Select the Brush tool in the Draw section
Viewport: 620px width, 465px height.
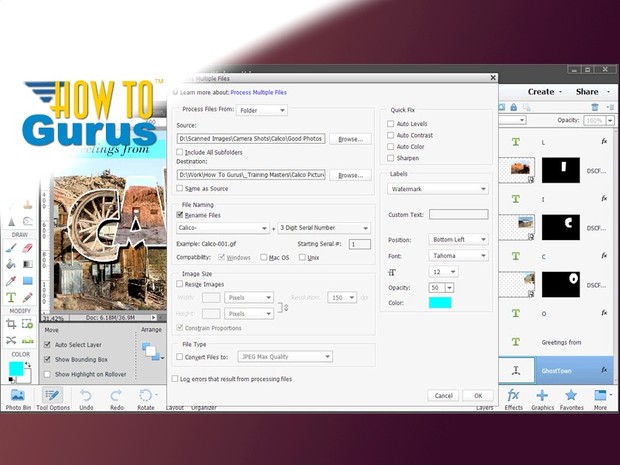point(11,248)
